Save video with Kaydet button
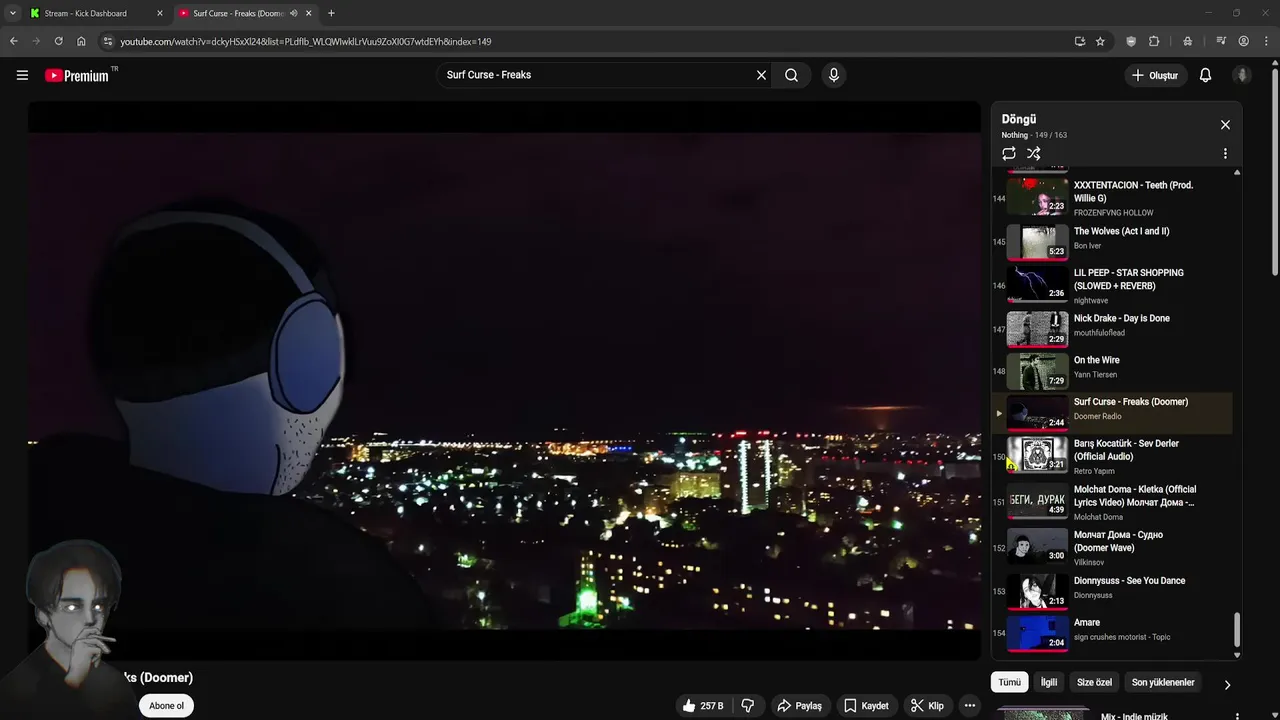The height and width of the screenshot is (720, 1280). coord(866,706)
